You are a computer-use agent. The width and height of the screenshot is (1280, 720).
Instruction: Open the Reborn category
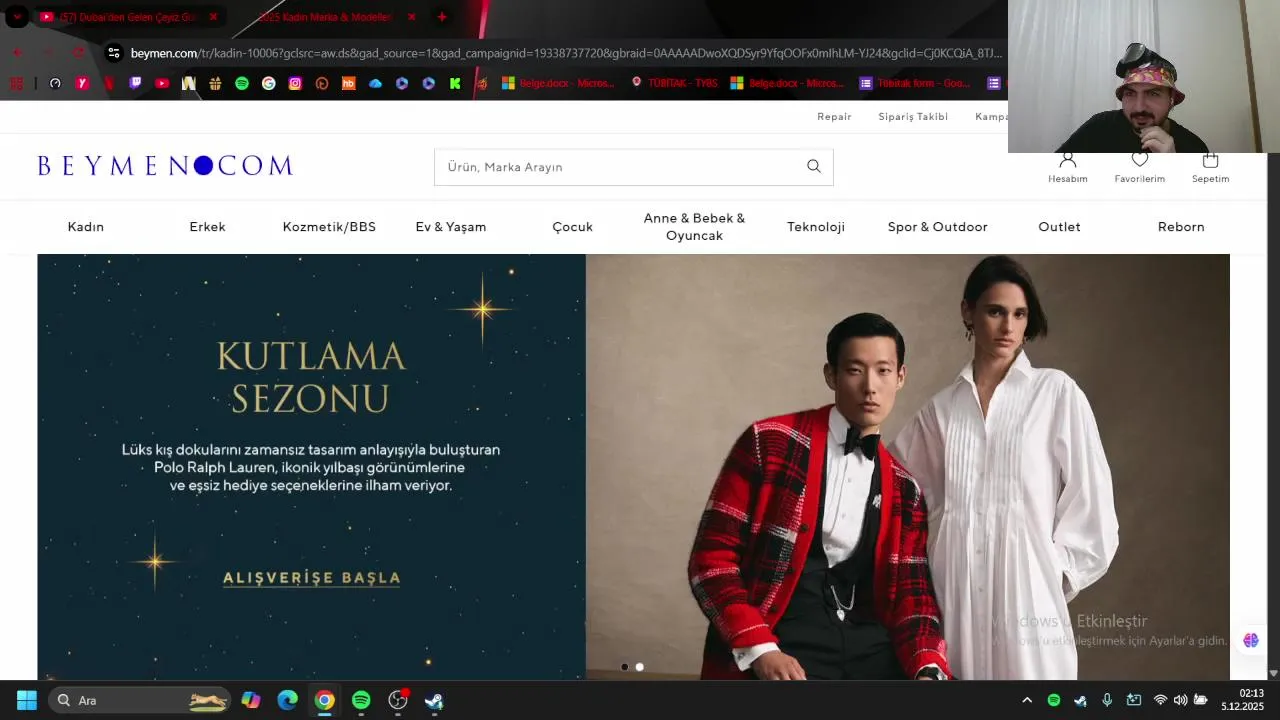[1181, 227]
